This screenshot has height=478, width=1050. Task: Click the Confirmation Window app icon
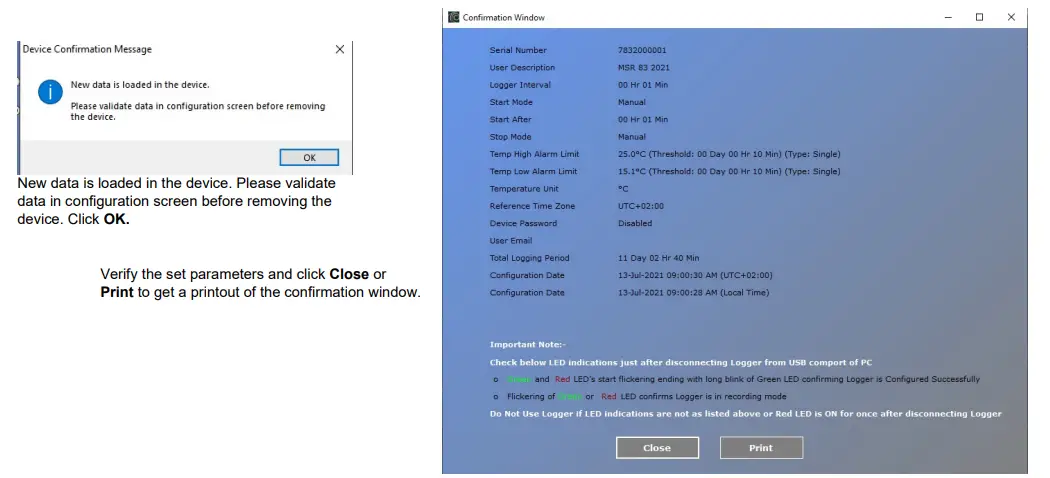click(454, 17)
